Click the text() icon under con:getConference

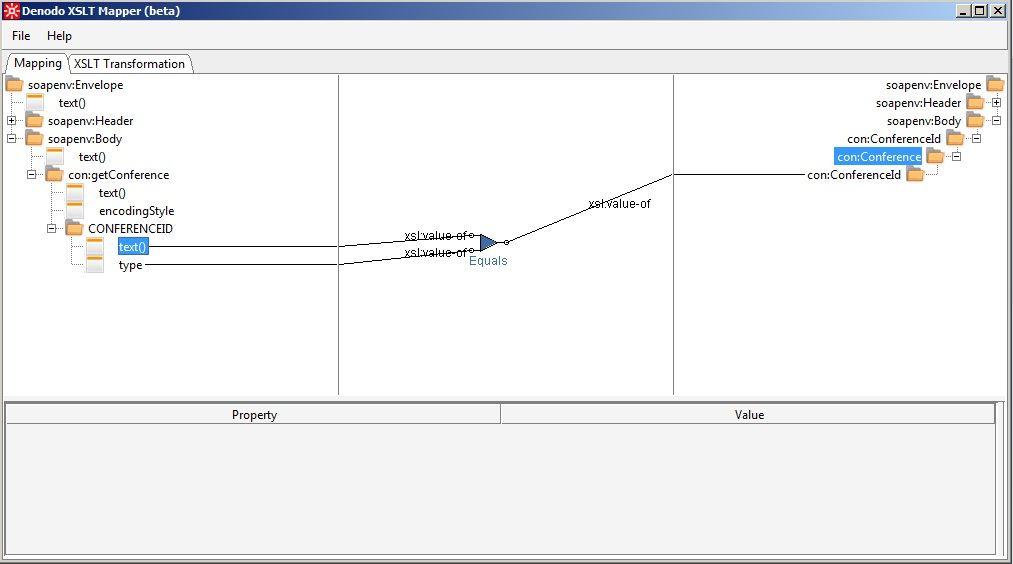75,193
